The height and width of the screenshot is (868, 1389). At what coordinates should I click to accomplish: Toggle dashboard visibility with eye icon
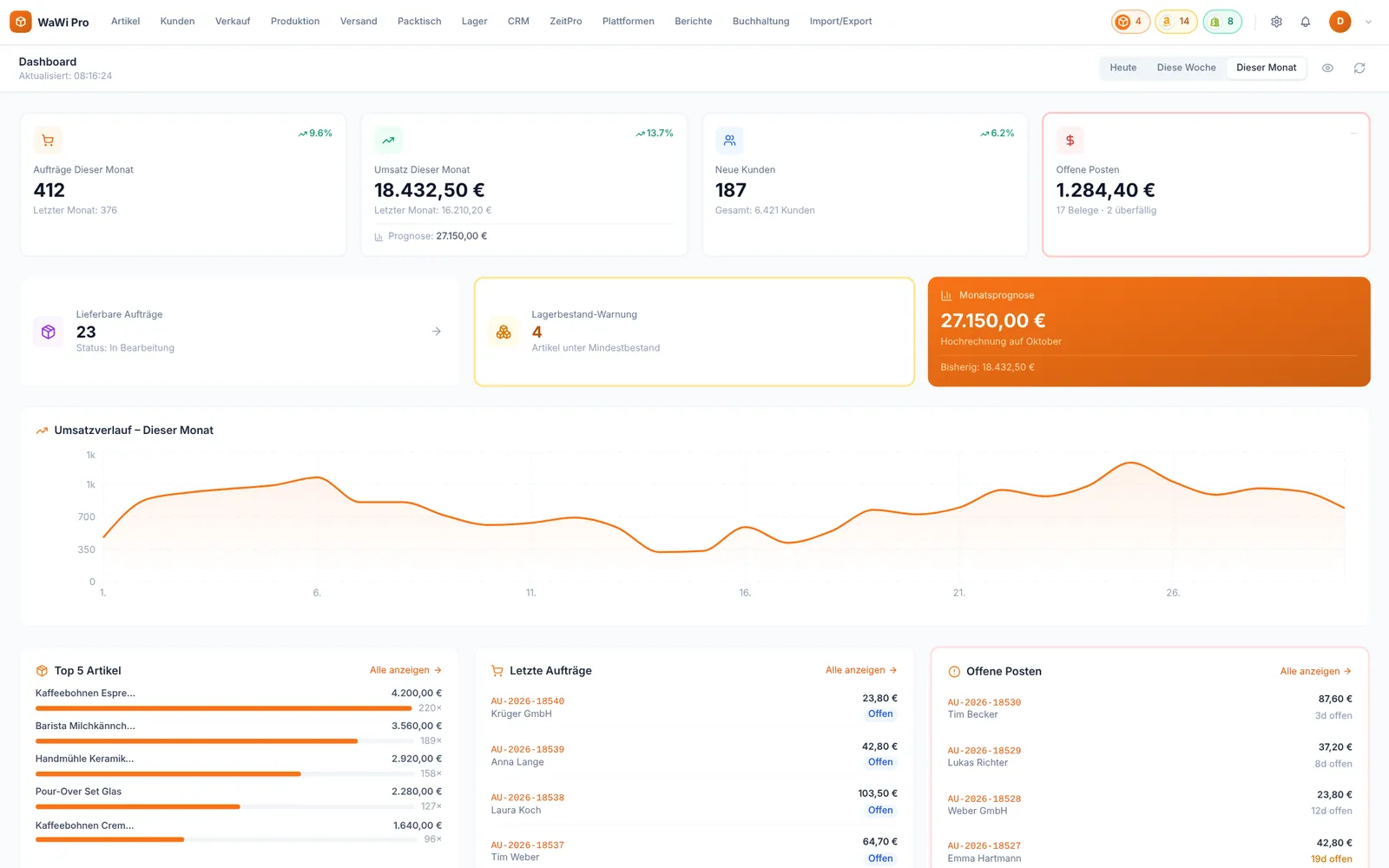1327,68
